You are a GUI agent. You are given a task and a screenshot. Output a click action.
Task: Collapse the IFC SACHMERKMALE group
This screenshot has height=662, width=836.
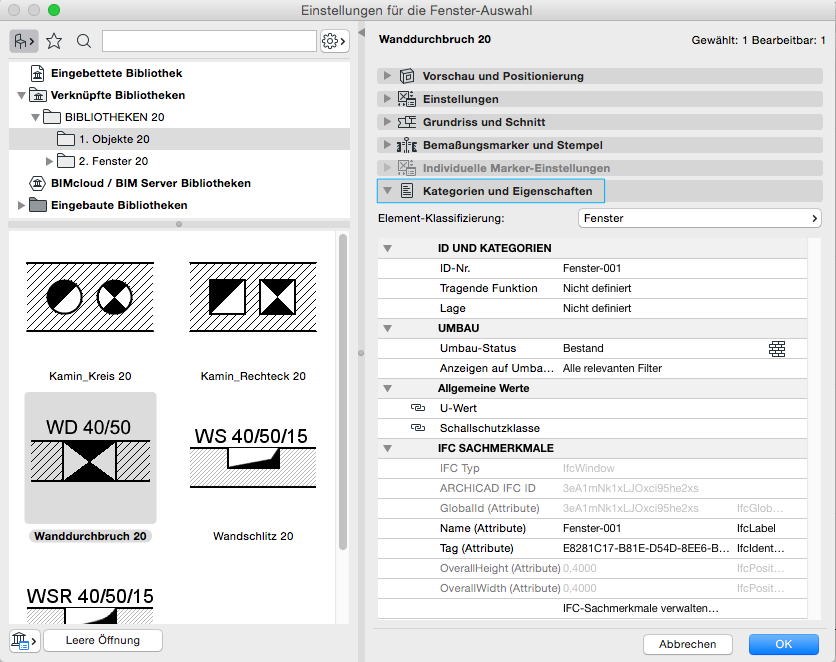388,449
